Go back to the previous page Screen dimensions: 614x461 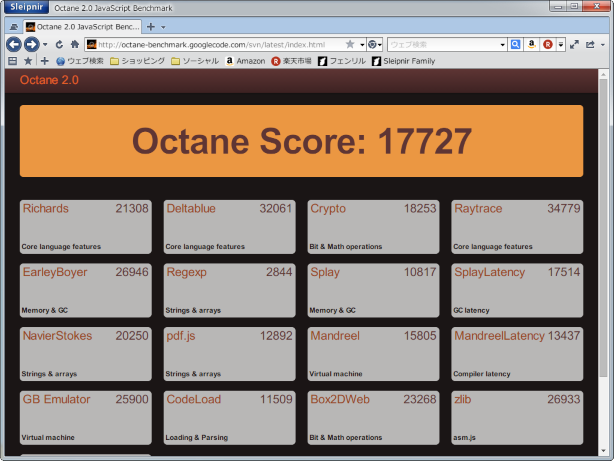(x=14, y=44)
